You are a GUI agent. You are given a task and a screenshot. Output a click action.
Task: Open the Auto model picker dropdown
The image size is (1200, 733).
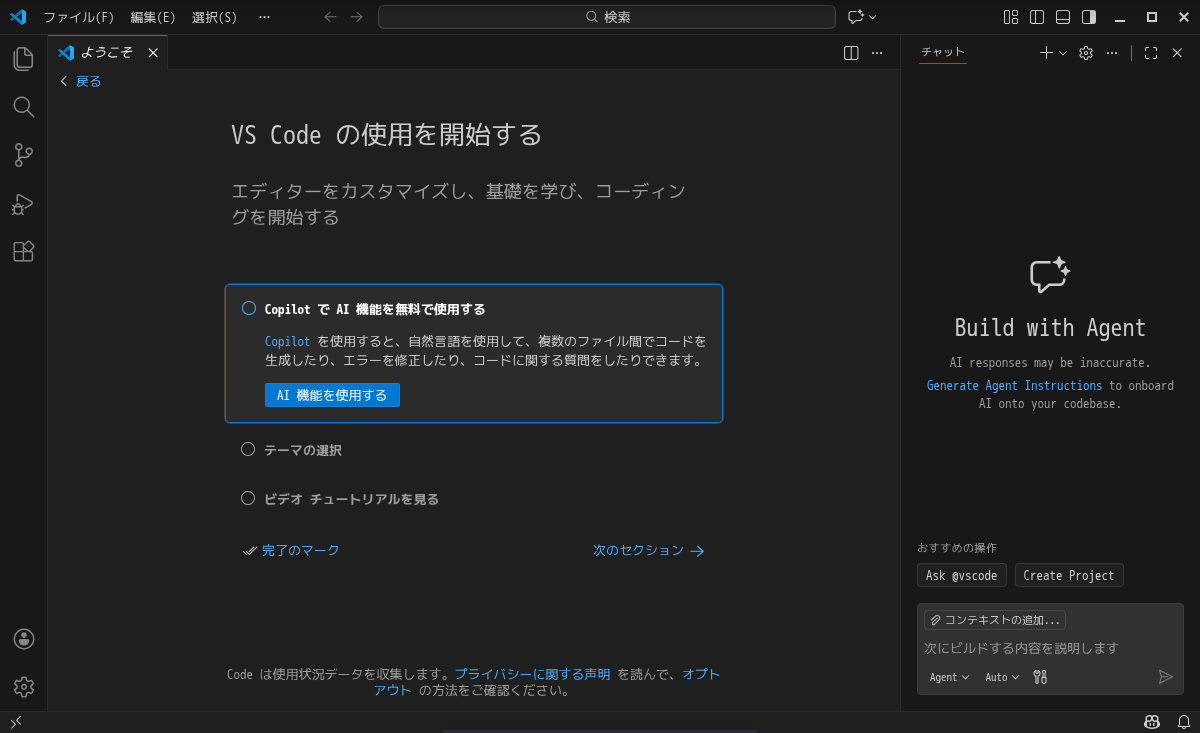[1001, 677]
